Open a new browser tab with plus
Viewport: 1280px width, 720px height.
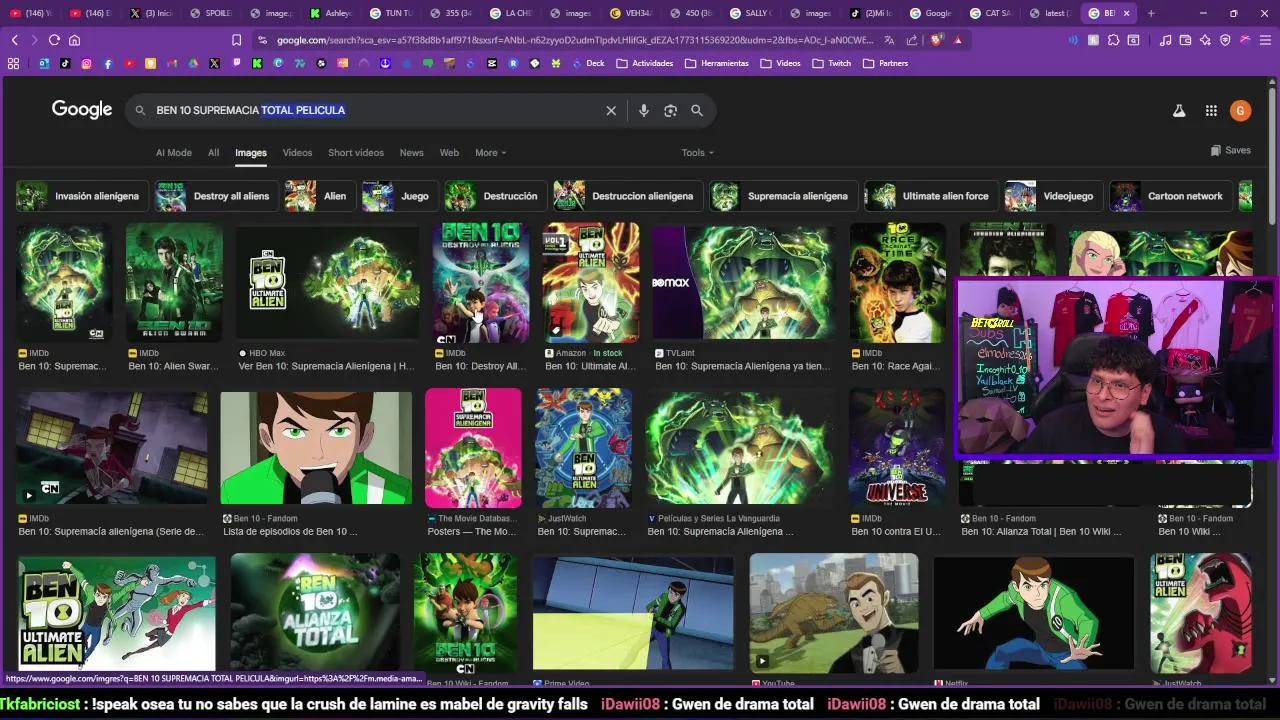[x=1151, y=13]
